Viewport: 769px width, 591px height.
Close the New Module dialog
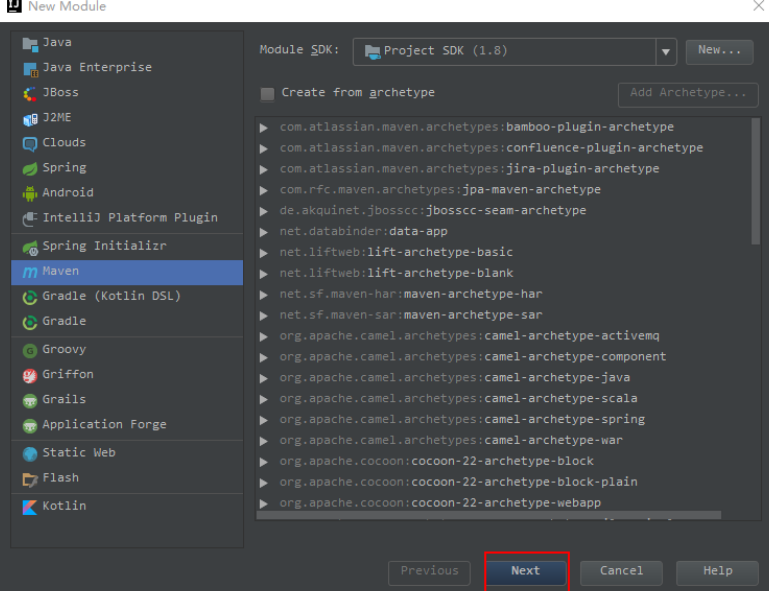(759, 5)
